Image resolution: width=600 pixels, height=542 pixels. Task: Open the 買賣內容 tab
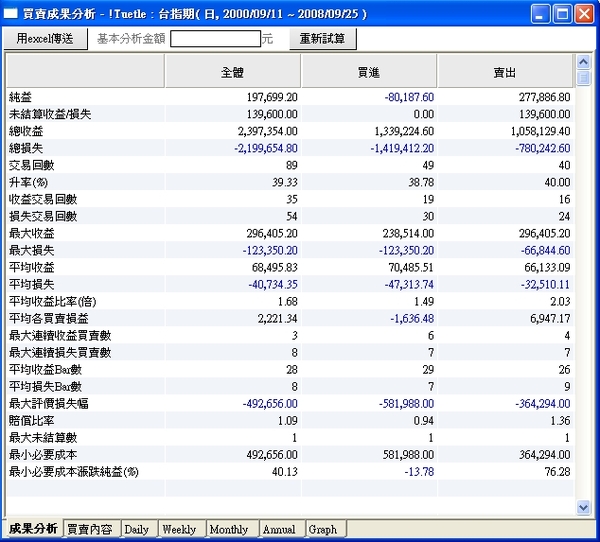pos(90,529)
